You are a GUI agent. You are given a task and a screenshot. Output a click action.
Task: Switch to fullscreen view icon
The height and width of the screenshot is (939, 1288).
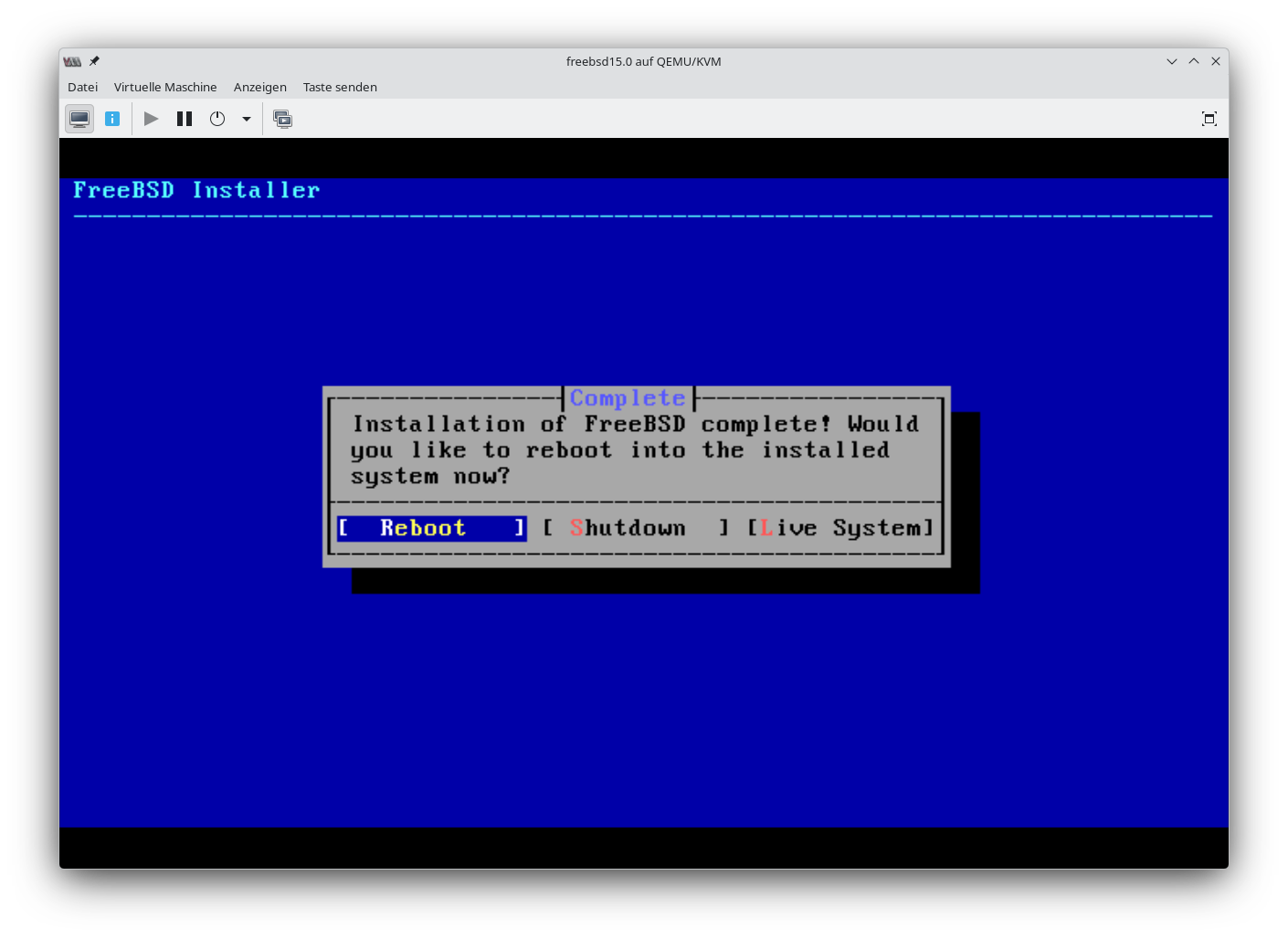click(1209, 119)
